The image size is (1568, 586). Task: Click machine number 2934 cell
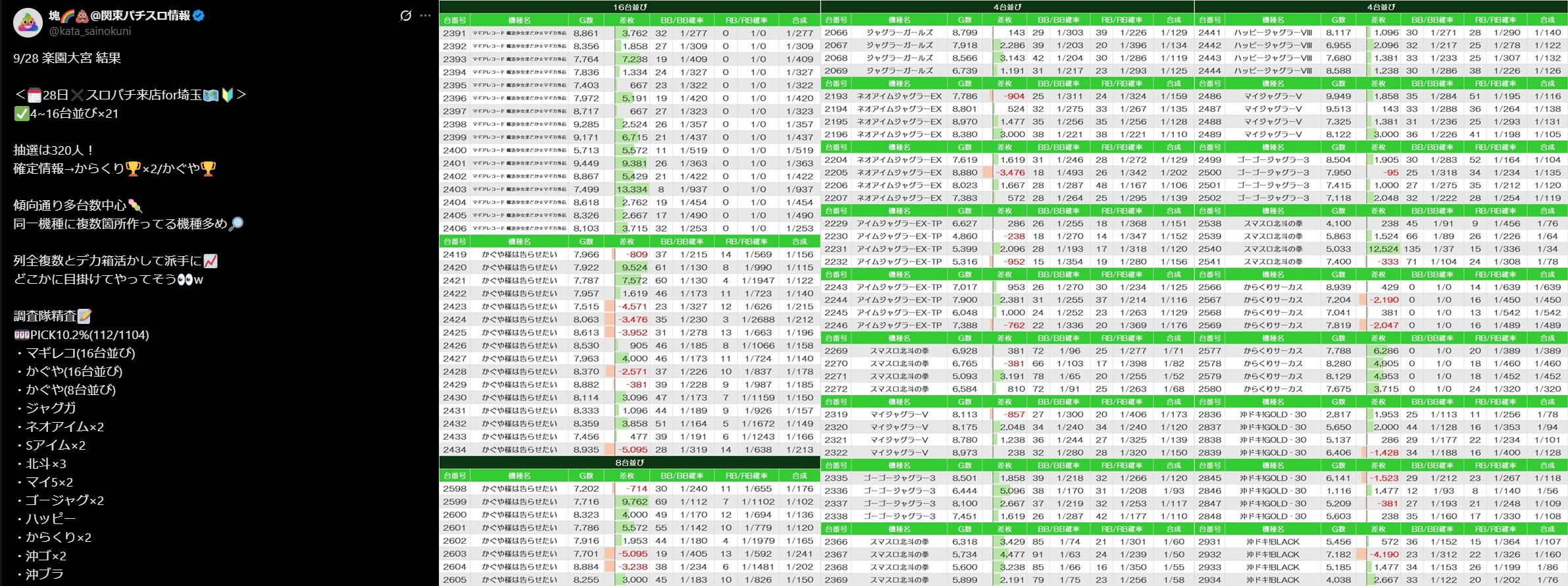click(x=1210, y=580)
